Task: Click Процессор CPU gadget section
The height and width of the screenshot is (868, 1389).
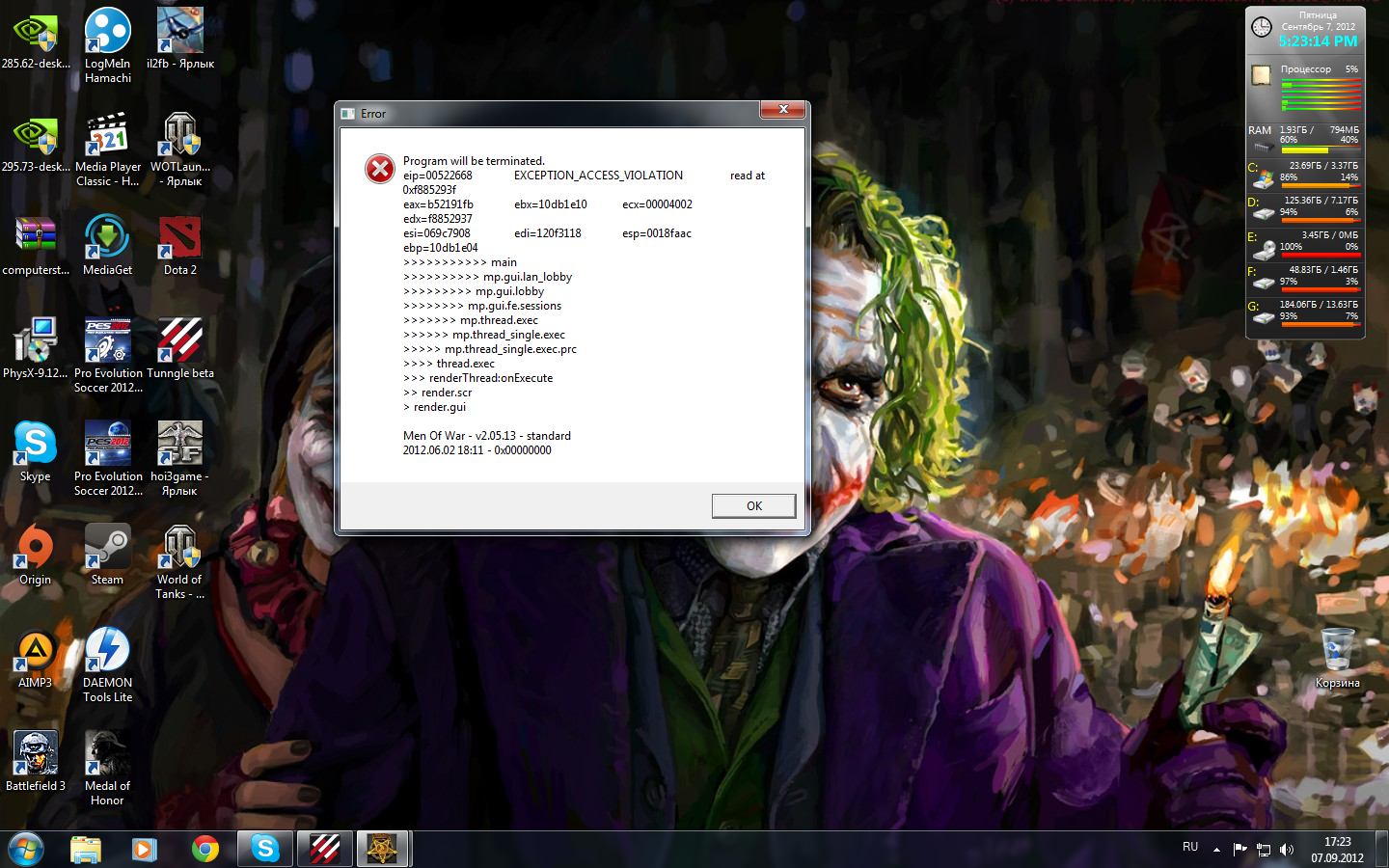Action: [x=1306, y=88]
